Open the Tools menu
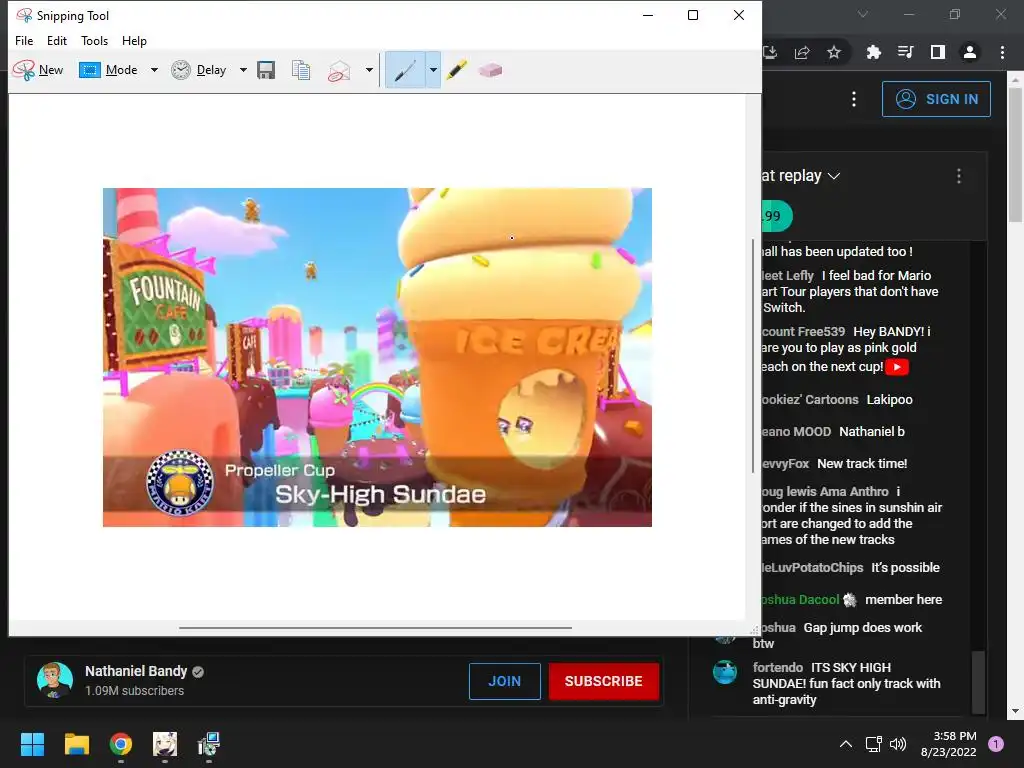1024x768 pixels. [94, 40]
